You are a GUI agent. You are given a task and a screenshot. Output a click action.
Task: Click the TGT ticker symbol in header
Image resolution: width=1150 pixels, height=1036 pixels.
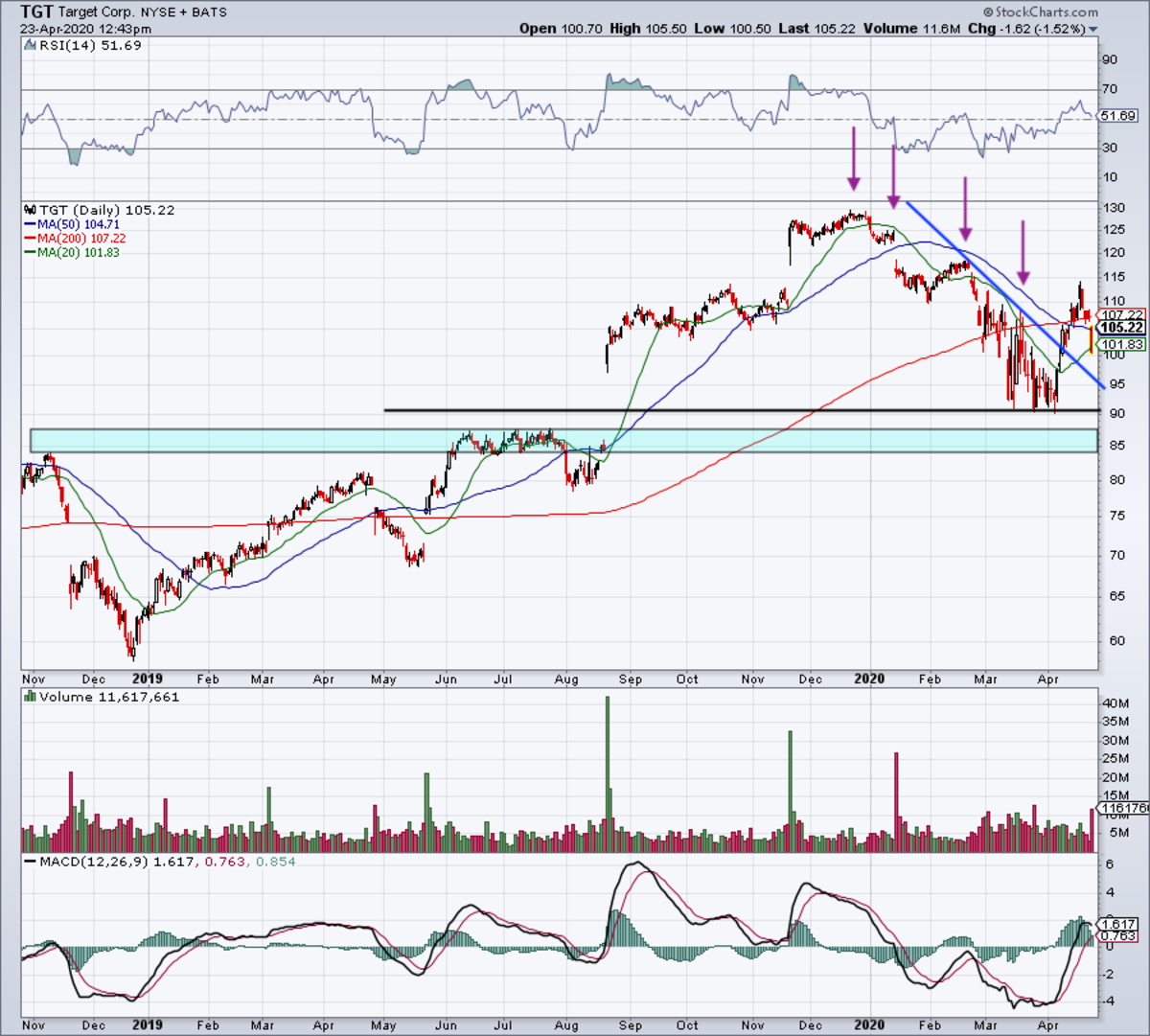pyautogui.click(x=36, y=12)
